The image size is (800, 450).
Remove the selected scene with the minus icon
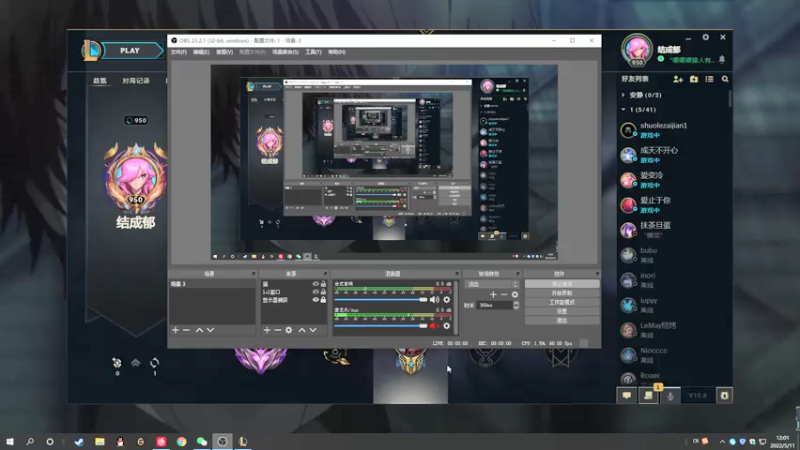tap(186, 330)
